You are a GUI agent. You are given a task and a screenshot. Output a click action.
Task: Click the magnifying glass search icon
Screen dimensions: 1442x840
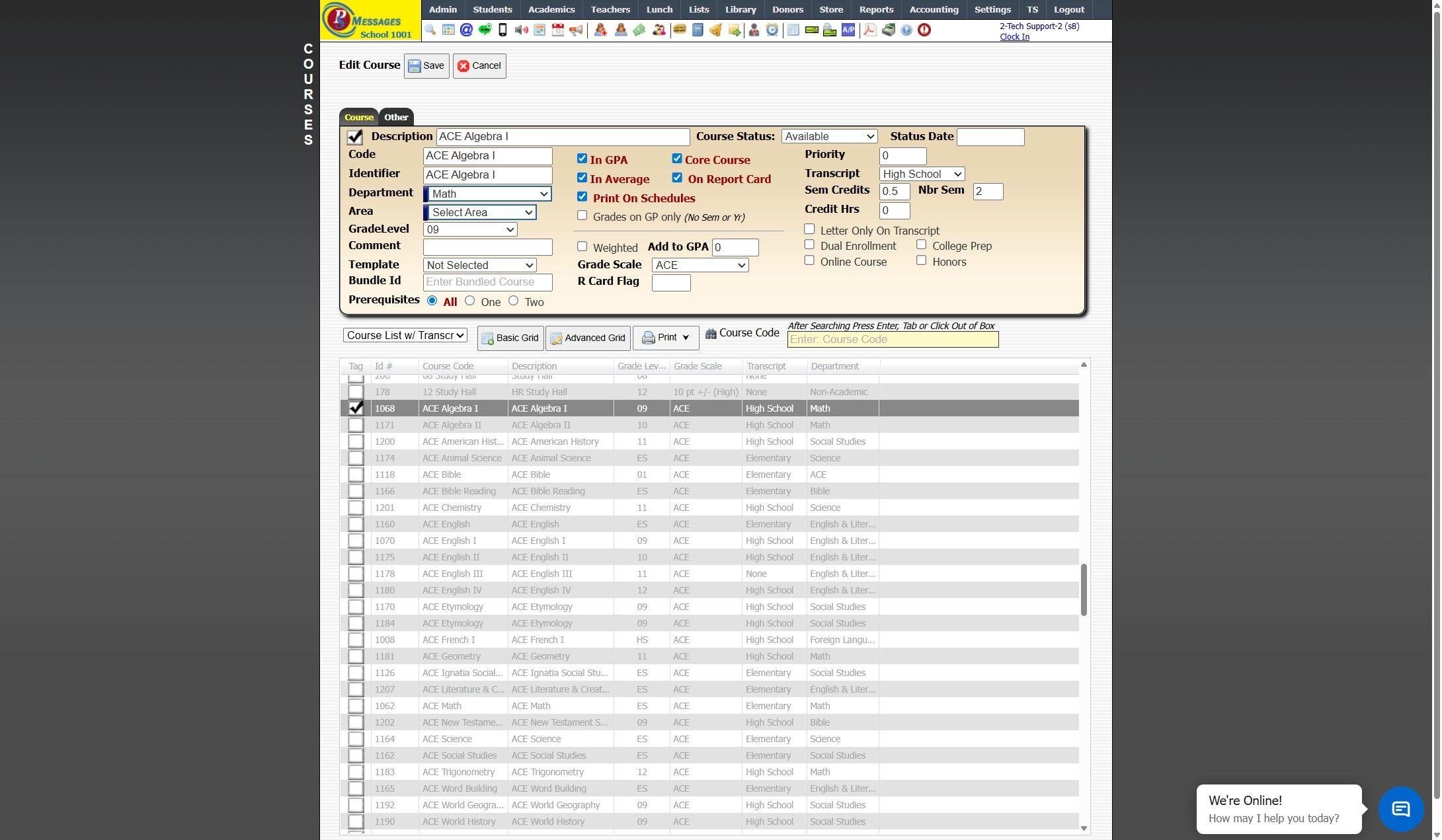tap(430, 30)
